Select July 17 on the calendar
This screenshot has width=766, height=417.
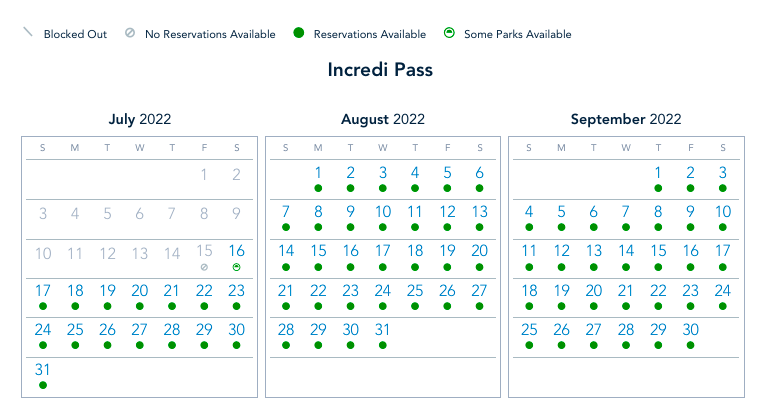[x=43, y=291]
